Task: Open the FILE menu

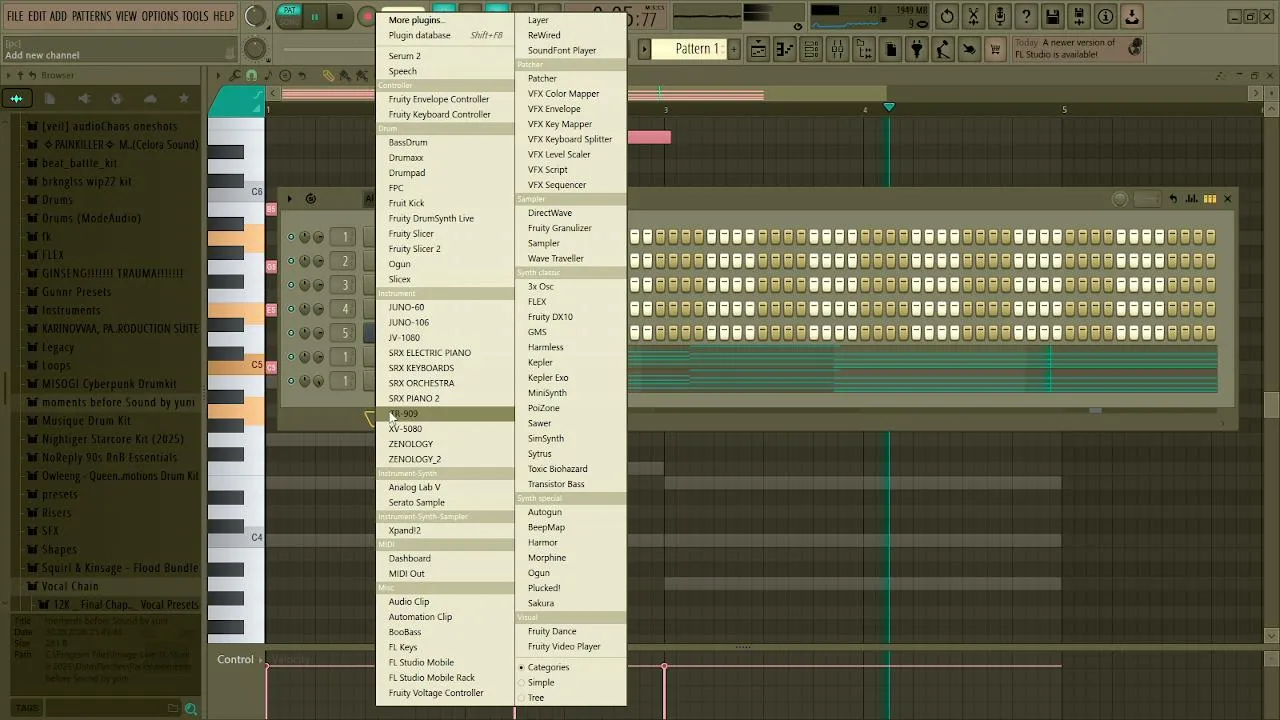Action: 15,16
